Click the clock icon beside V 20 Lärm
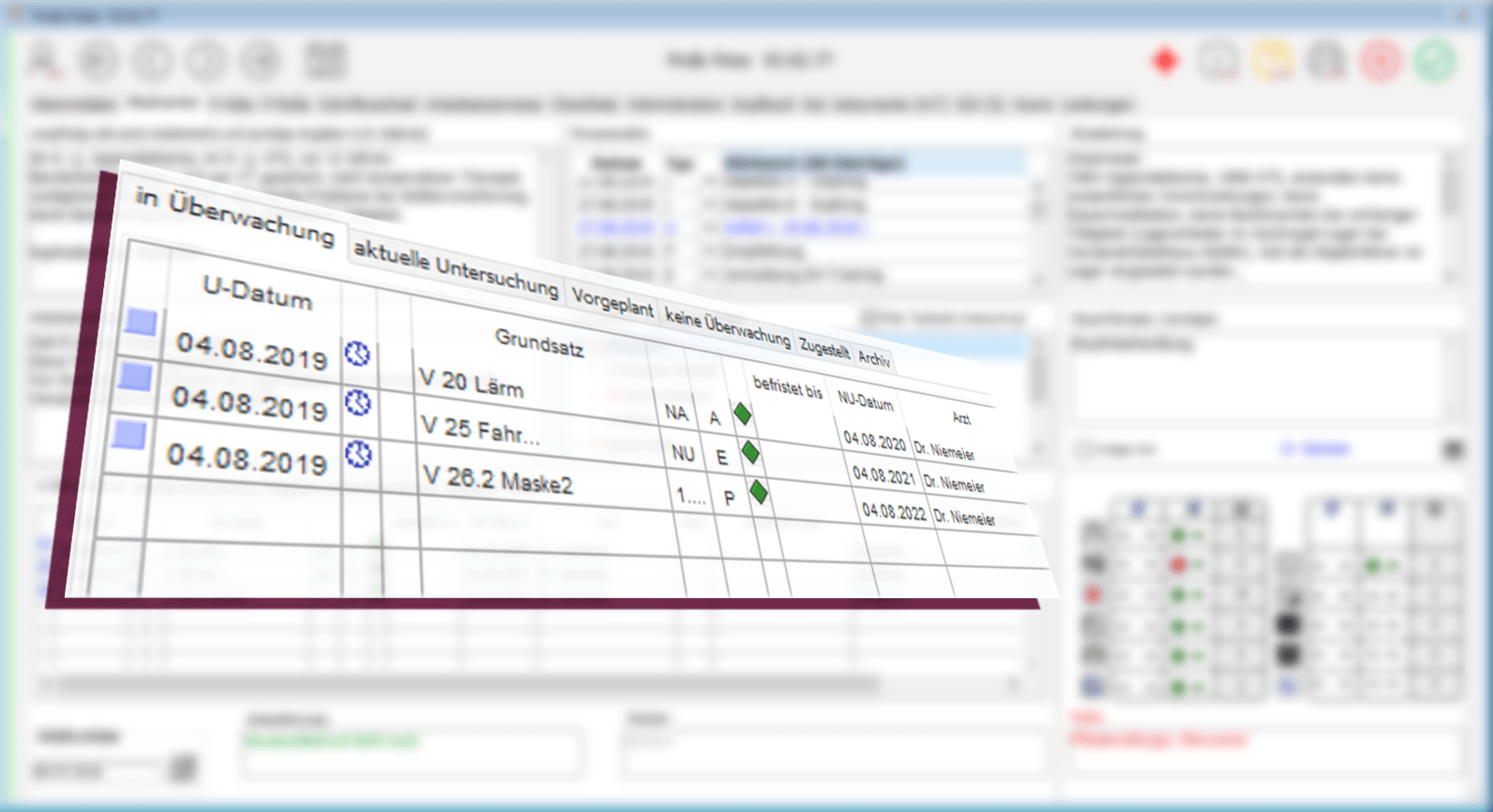This screenshot has width=1493, height=812. coord(357,354)
